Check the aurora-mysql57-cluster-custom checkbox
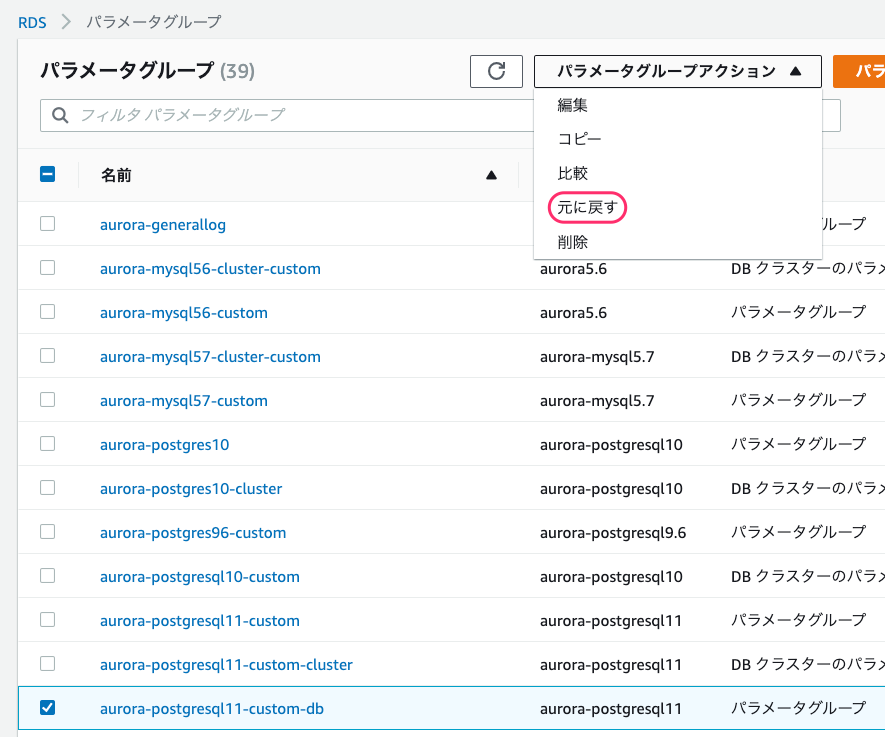 coord(47,356)
